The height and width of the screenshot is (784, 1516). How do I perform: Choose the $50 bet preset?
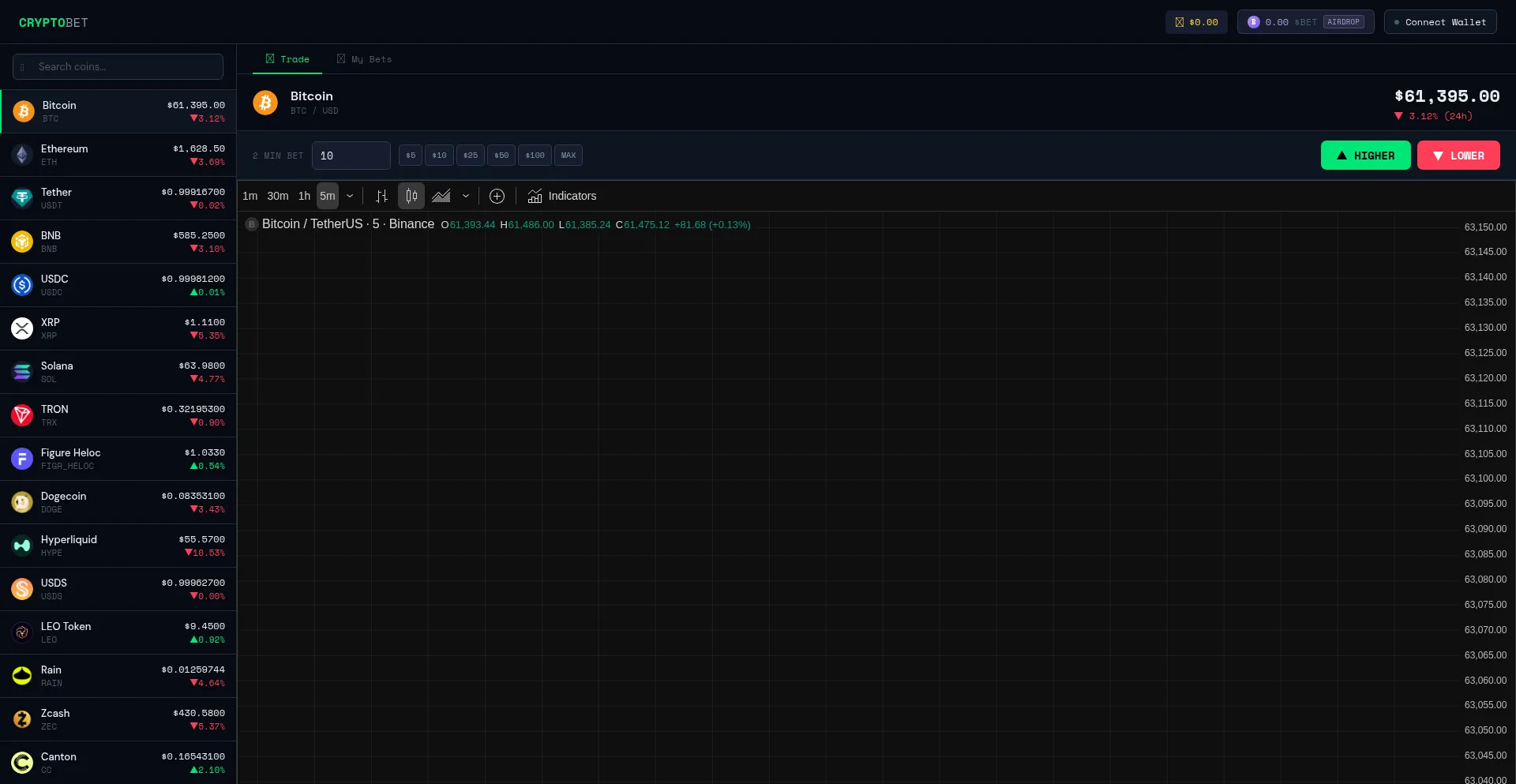click(501, 156)
